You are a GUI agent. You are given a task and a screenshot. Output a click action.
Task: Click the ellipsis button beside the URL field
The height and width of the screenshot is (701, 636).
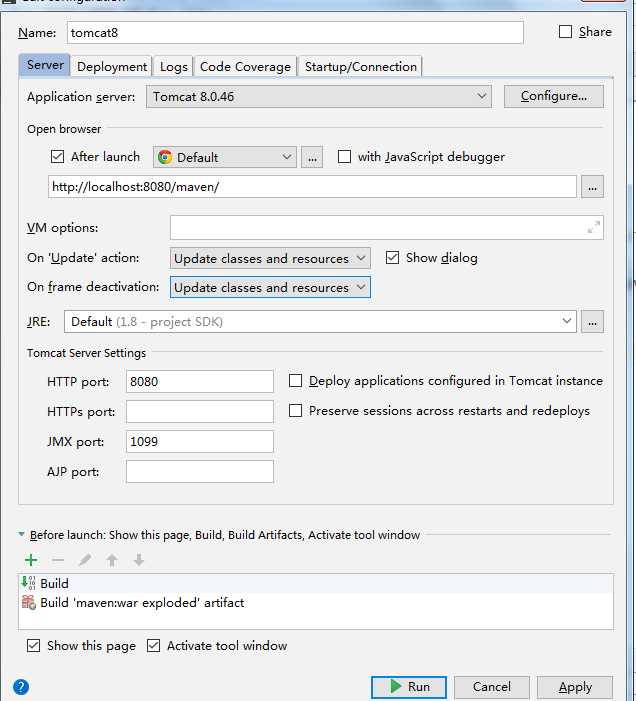point(593,187)
